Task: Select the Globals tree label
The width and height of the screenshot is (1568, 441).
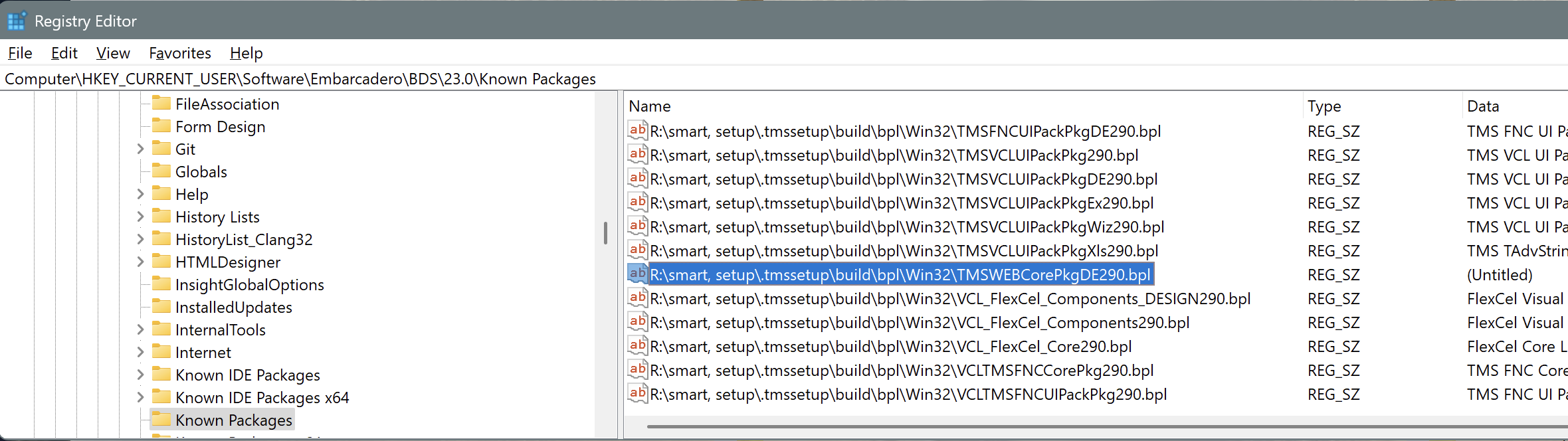Action: click(201, 172)
